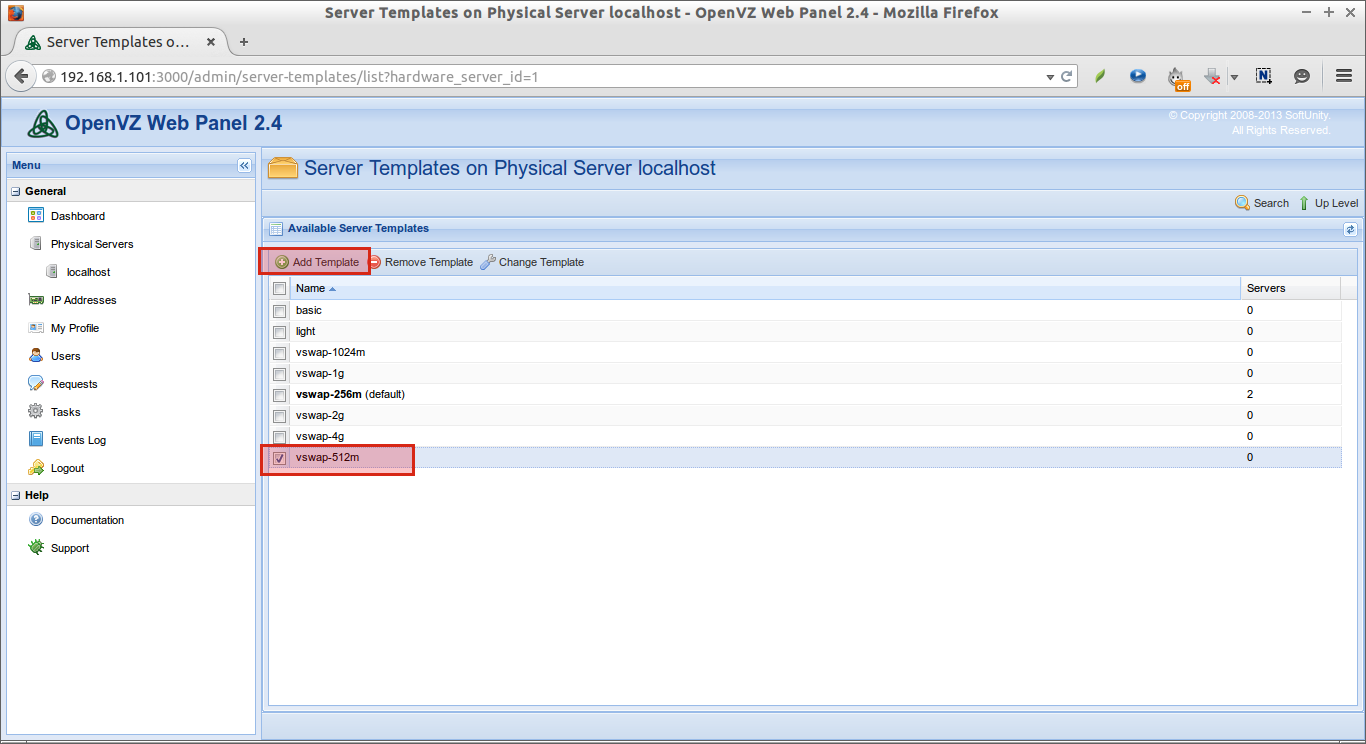Click the blue play extension icon
1366x744 pixels.
click(1138, 76)
